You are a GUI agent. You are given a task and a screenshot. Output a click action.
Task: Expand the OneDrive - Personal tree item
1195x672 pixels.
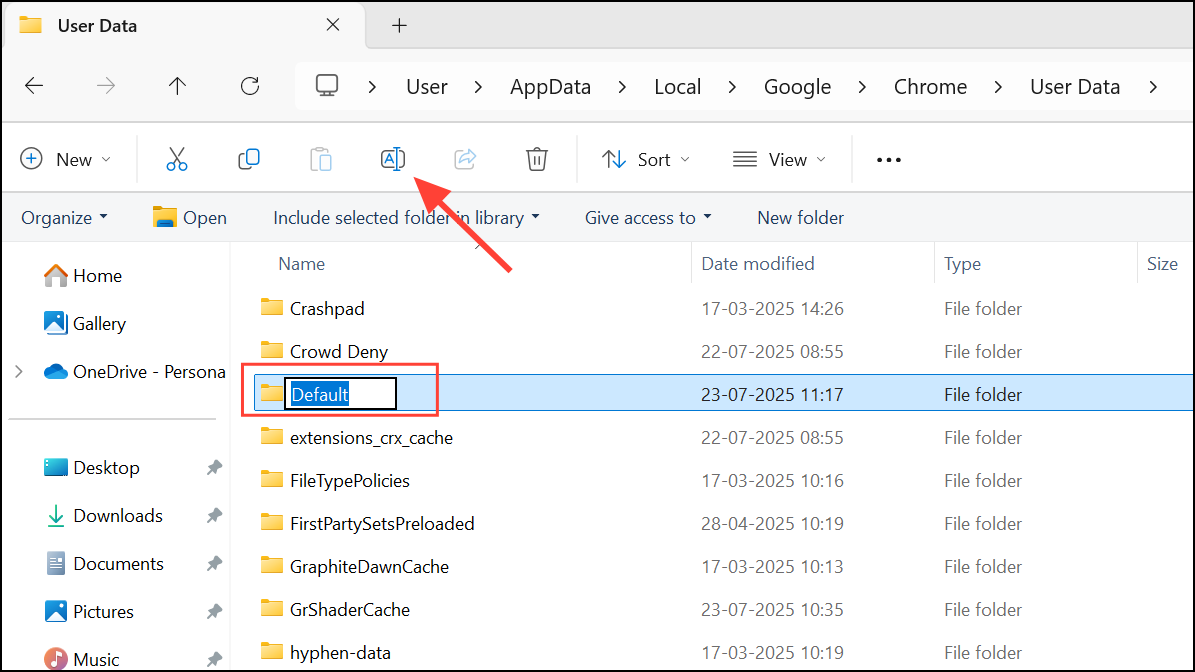click(19, 371)
